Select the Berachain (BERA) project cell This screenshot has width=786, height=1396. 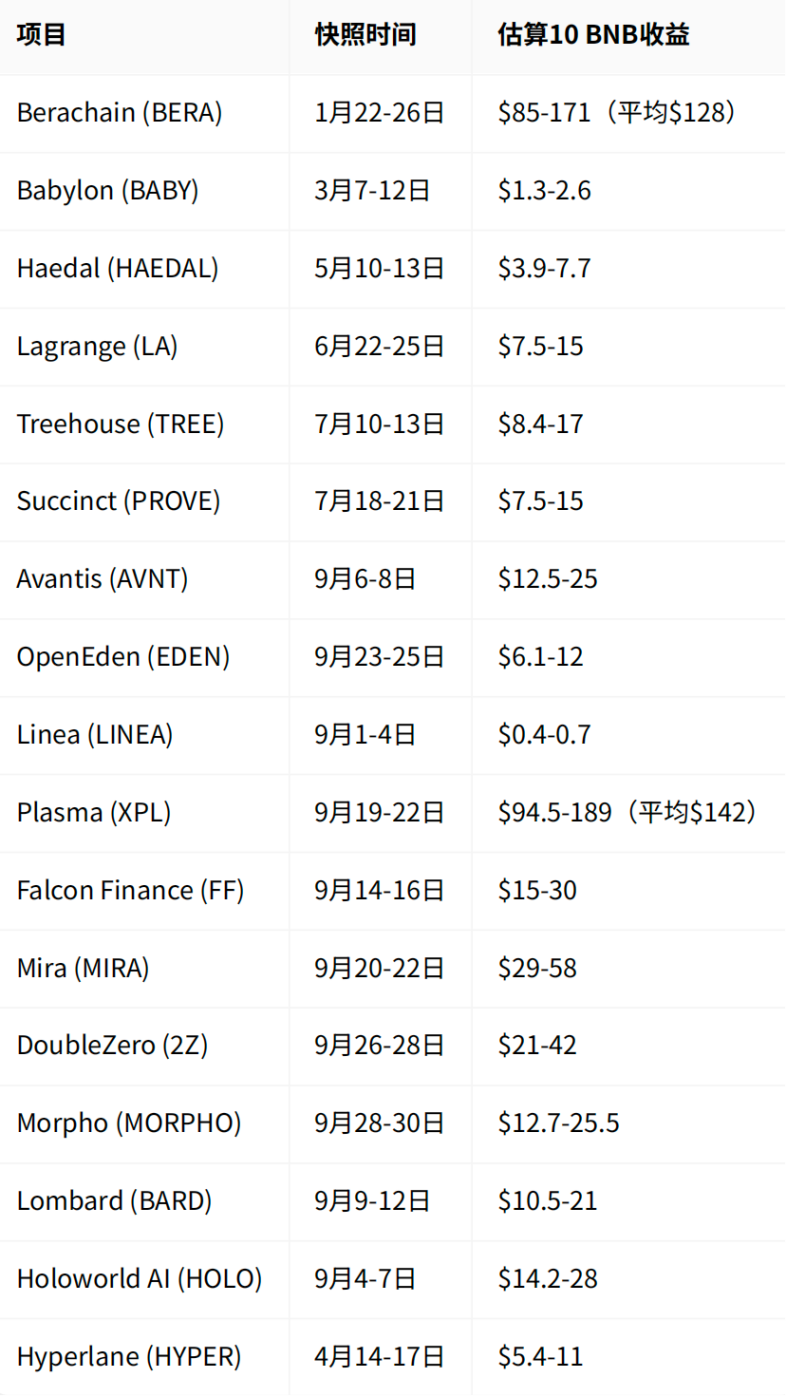coord(120,113)
